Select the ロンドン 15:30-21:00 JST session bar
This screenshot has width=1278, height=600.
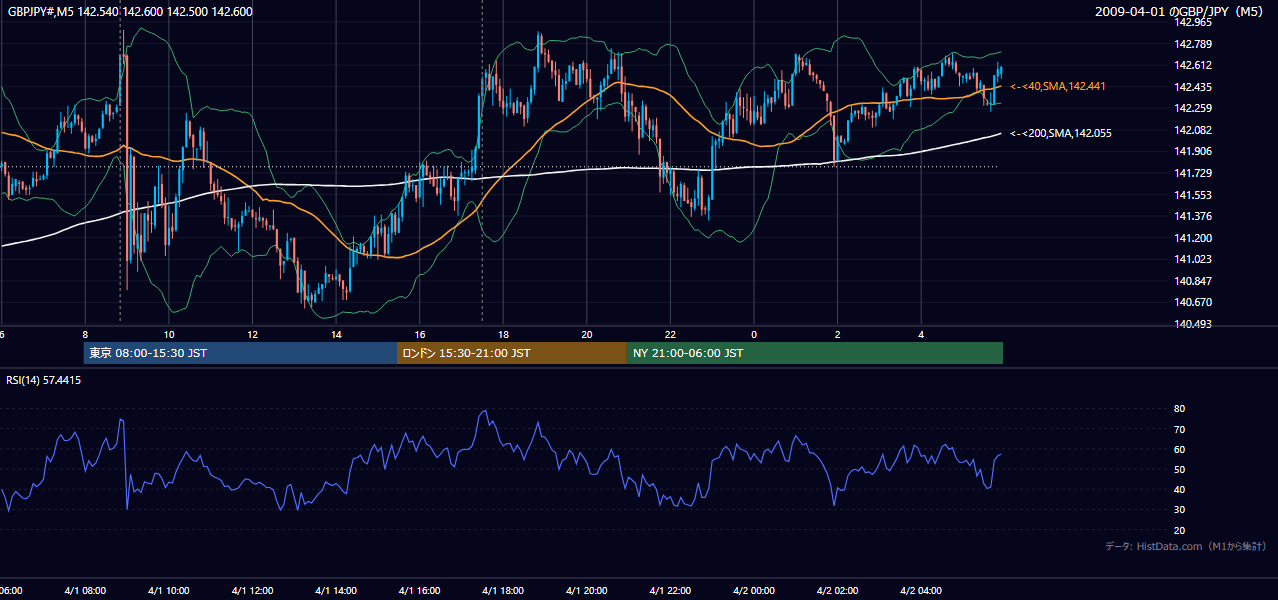[512, 353]
